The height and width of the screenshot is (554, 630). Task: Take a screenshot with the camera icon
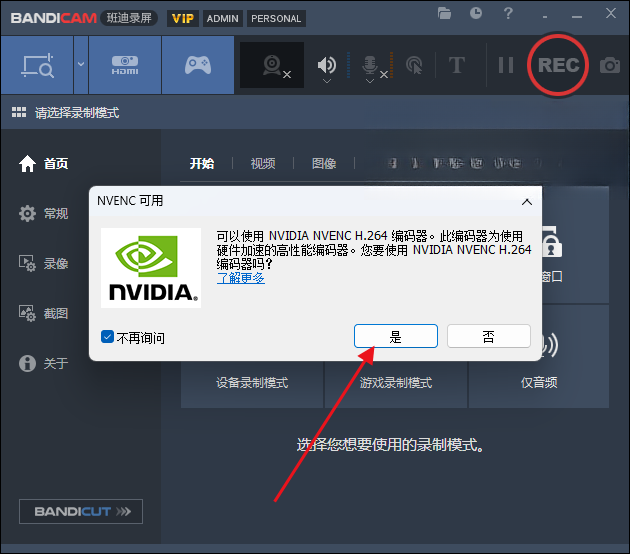610,65
